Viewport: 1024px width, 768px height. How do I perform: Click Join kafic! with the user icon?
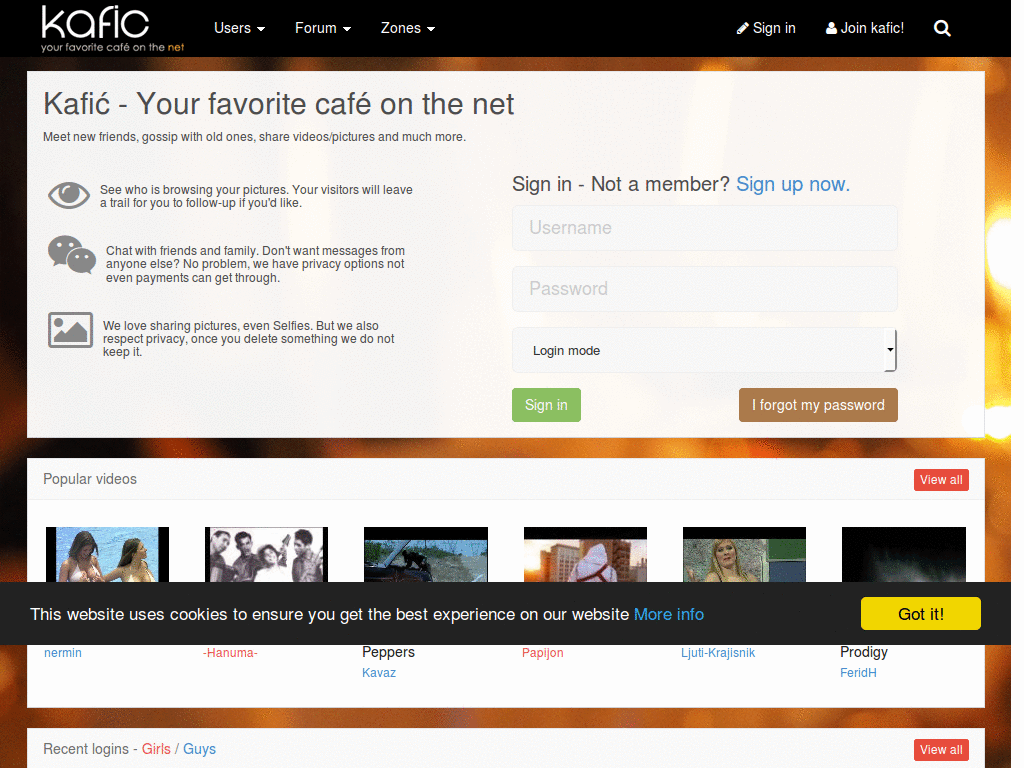point(865,28)
